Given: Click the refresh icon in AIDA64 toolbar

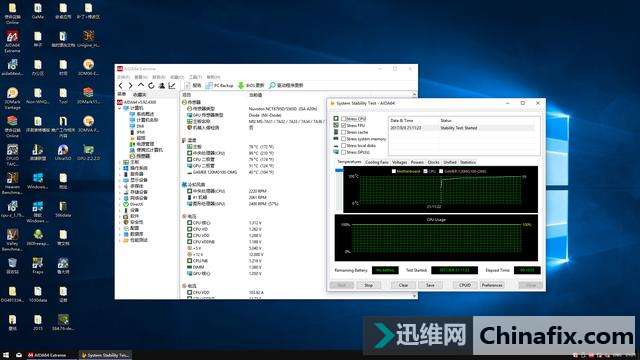Looking at the screenshot, I should (x=151, y=85).
